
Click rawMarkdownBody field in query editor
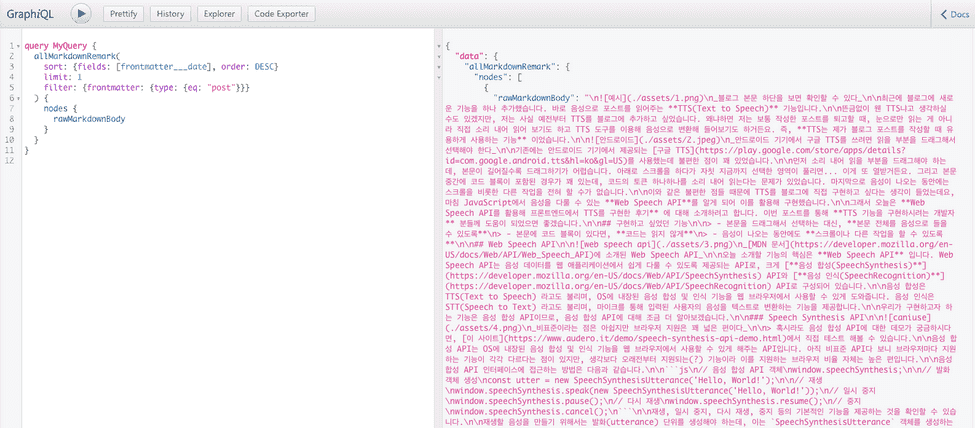pyautogui.click(x=90, y=118)
